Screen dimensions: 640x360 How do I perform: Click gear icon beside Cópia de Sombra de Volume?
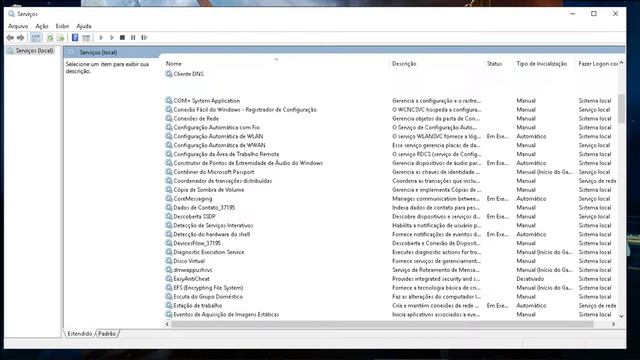(169, 189)
